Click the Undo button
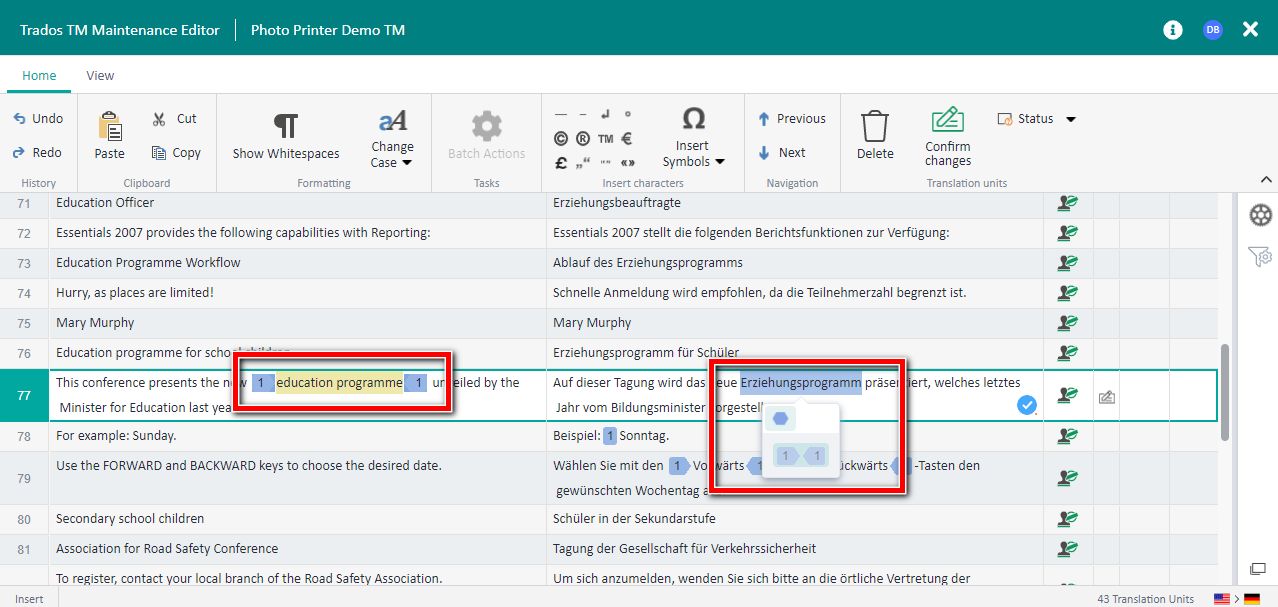 pos(38,118)
